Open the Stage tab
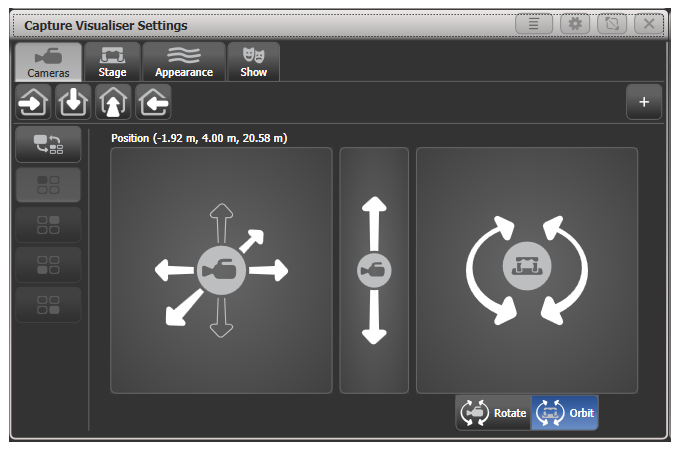This screenshot has width=680, height=450. [x=112, y=62]
